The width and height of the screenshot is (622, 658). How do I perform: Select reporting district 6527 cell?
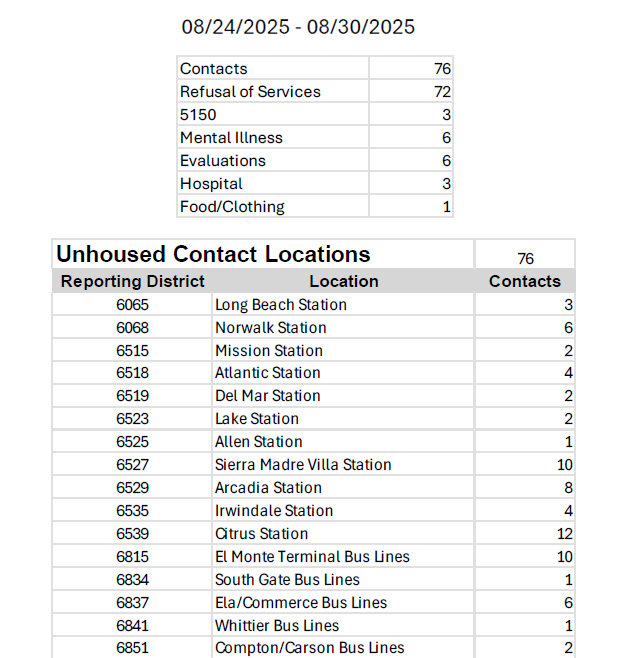coord(133,465)
